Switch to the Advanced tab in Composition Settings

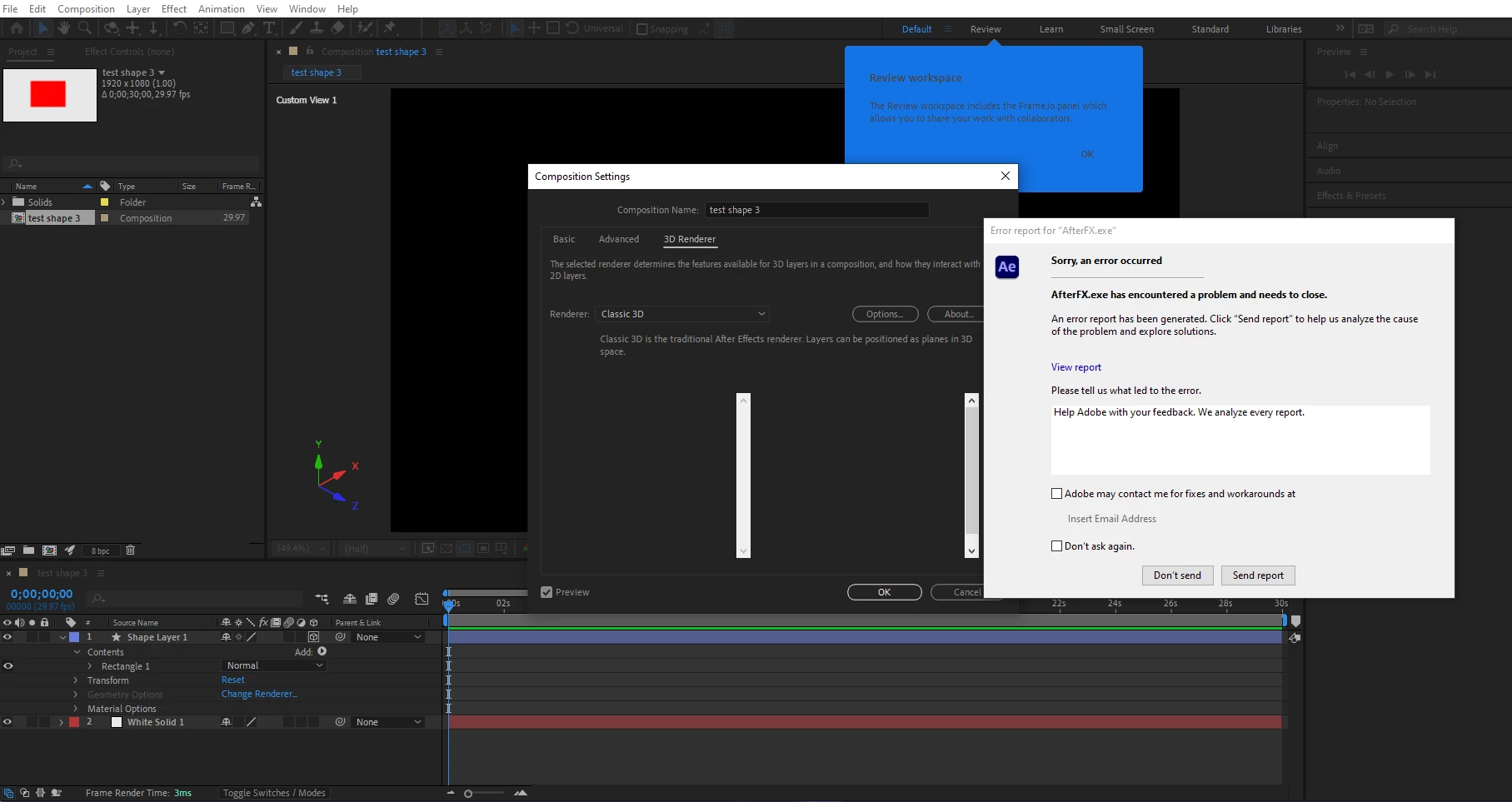point(619,239)
